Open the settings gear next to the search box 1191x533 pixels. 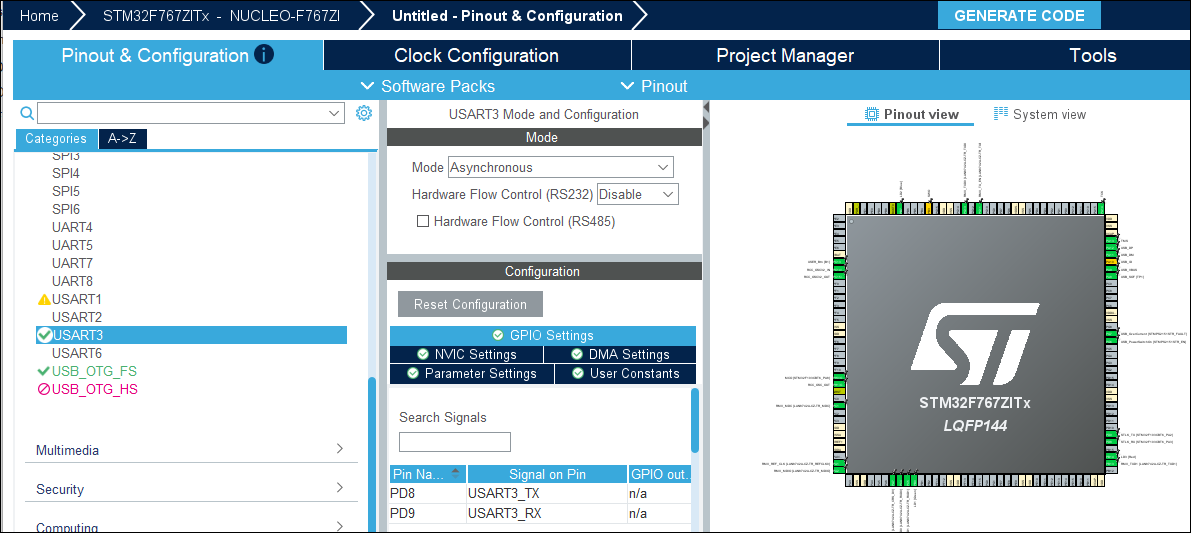tap(364, 113)
